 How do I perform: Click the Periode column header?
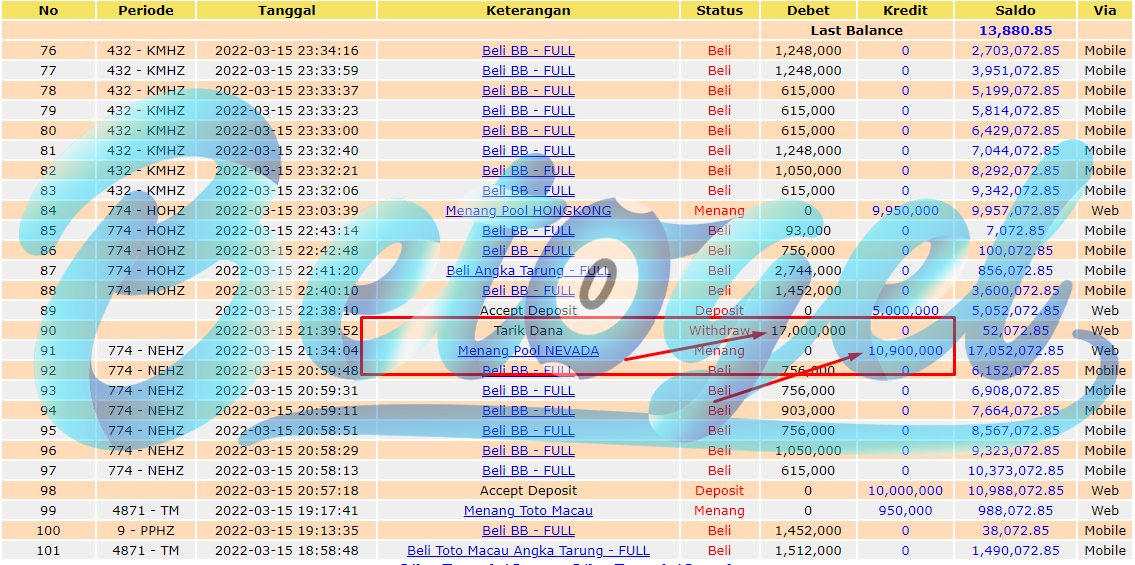146,11
